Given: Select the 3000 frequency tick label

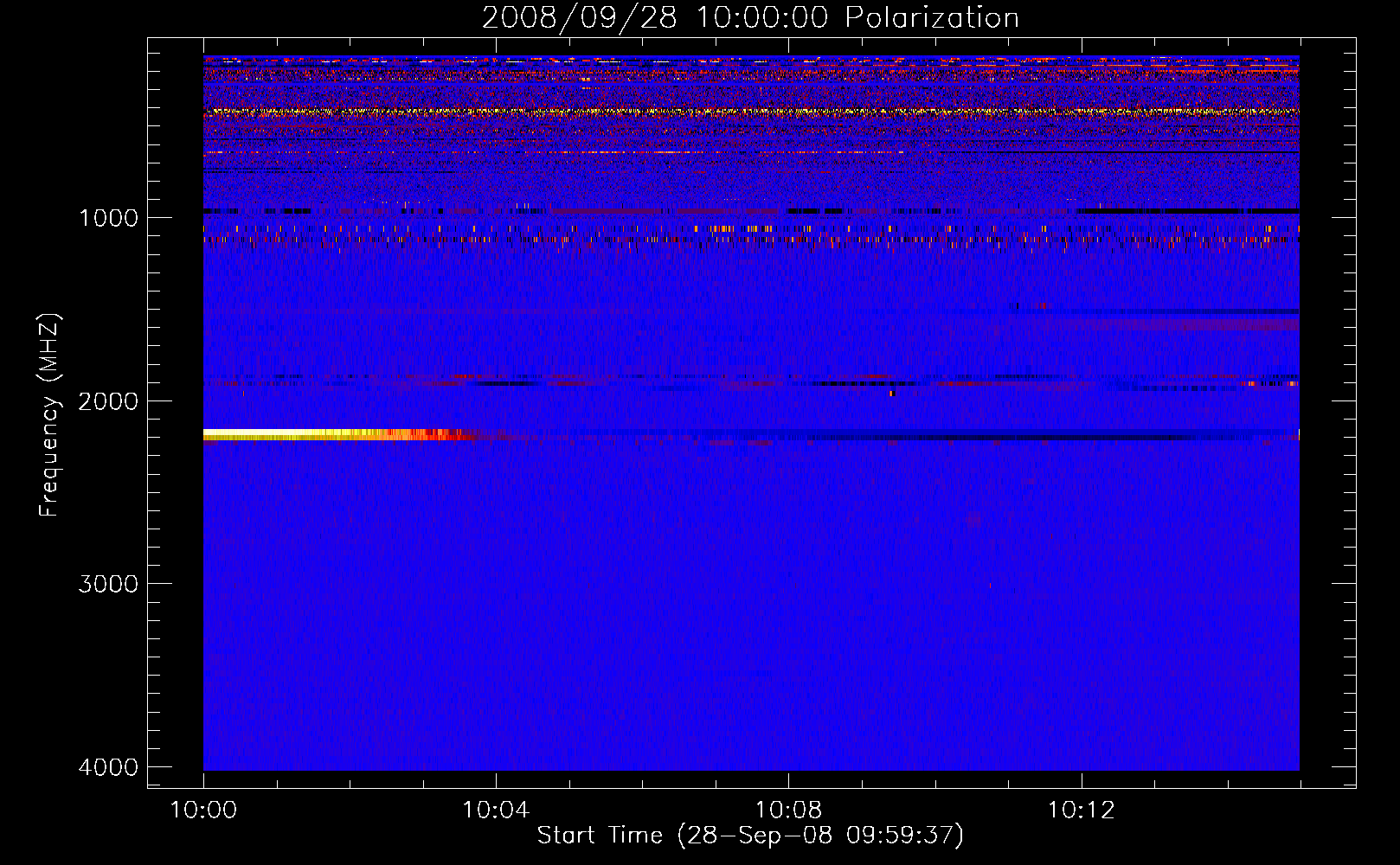Looking at the screenshot, I should (108, 584).
